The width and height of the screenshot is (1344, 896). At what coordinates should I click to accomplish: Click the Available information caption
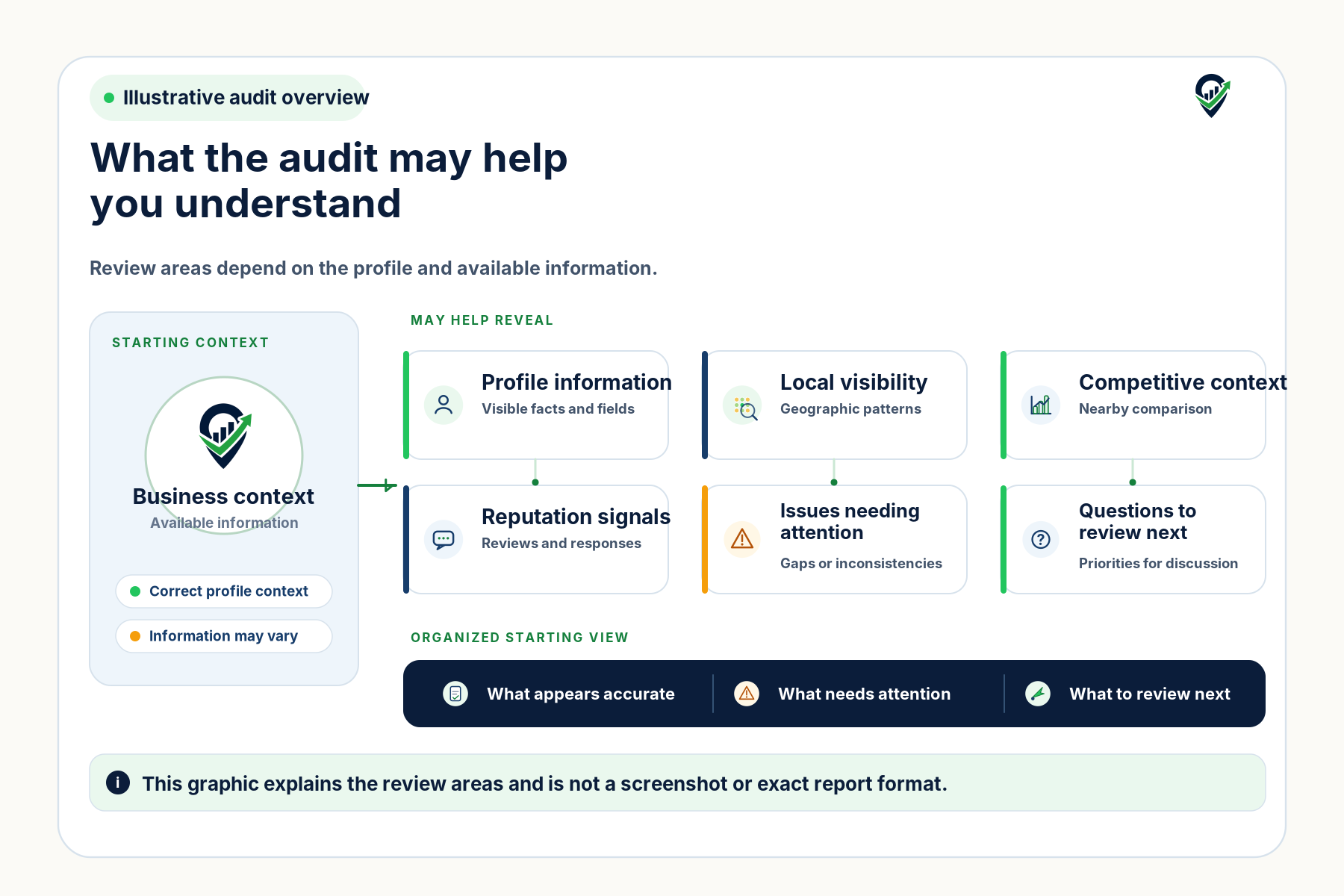[x=224, y=523]
